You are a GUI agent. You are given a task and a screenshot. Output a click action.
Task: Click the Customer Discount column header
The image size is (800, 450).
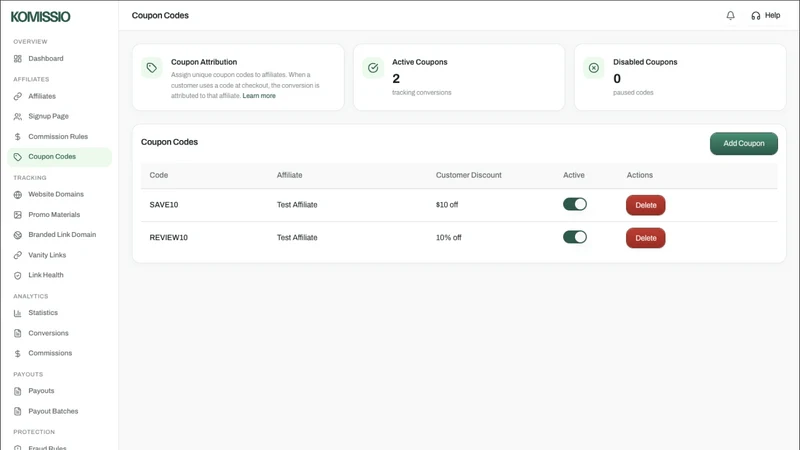tap(468, 175)
